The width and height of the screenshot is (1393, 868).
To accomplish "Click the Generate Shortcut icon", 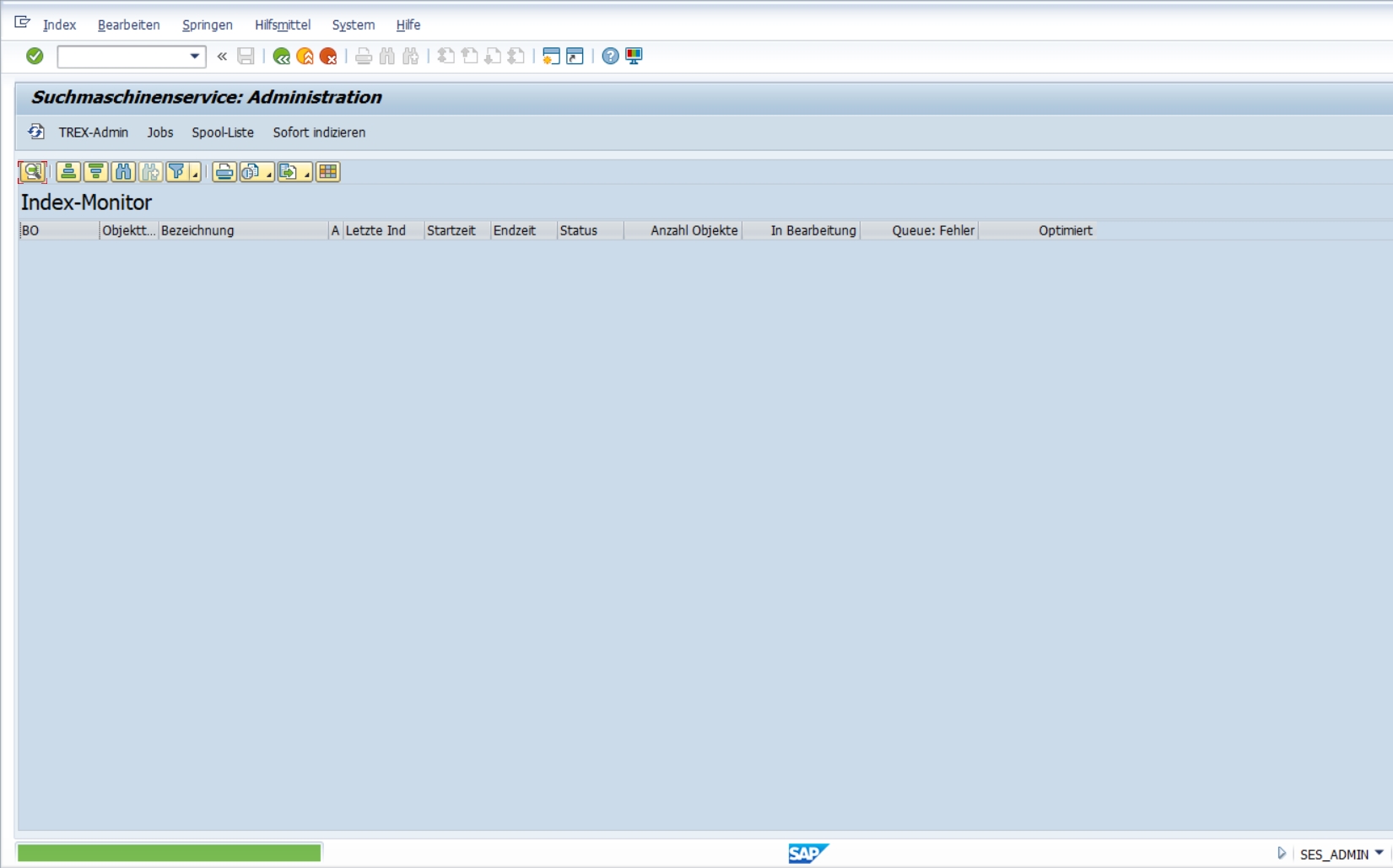I will tap(575, 57).
